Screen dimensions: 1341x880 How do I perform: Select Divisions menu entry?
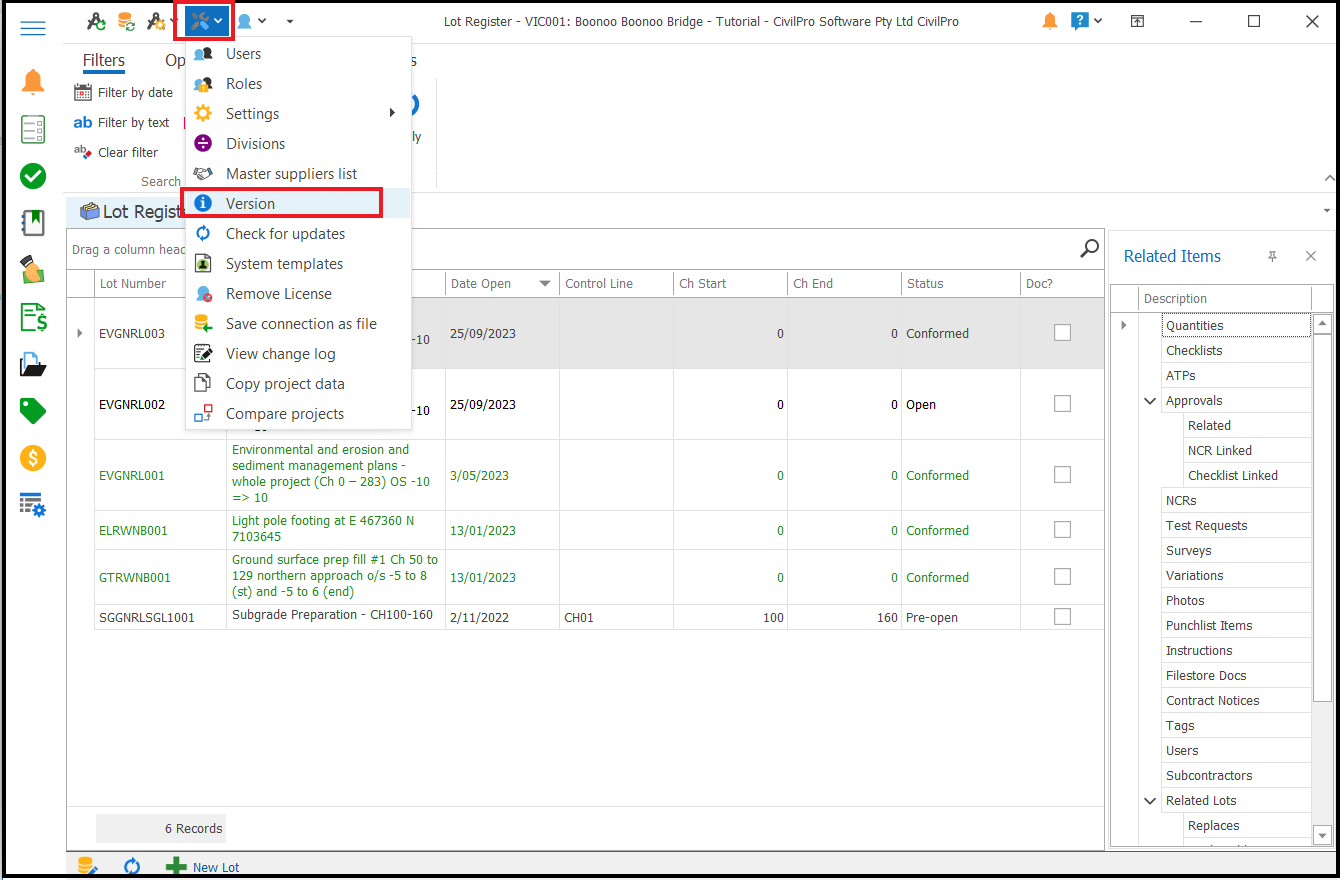[x=297, y=144]
